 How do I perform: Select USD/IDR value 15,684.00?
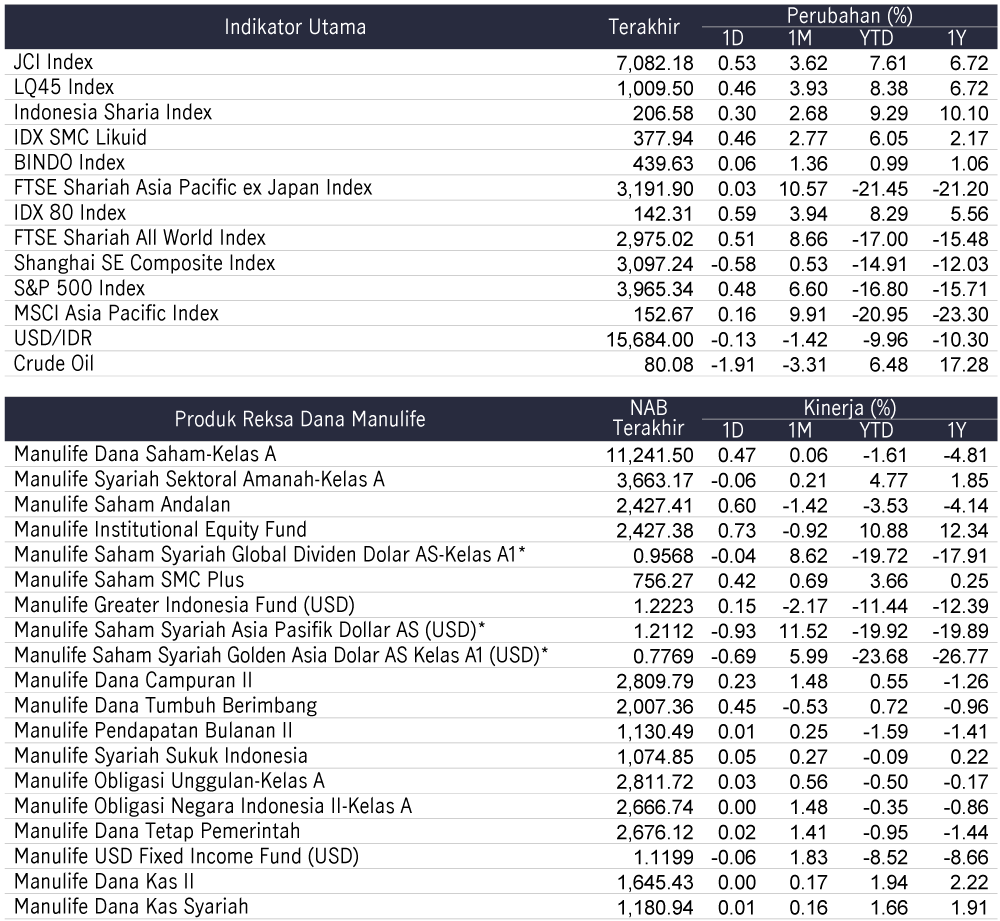[650, 339]
